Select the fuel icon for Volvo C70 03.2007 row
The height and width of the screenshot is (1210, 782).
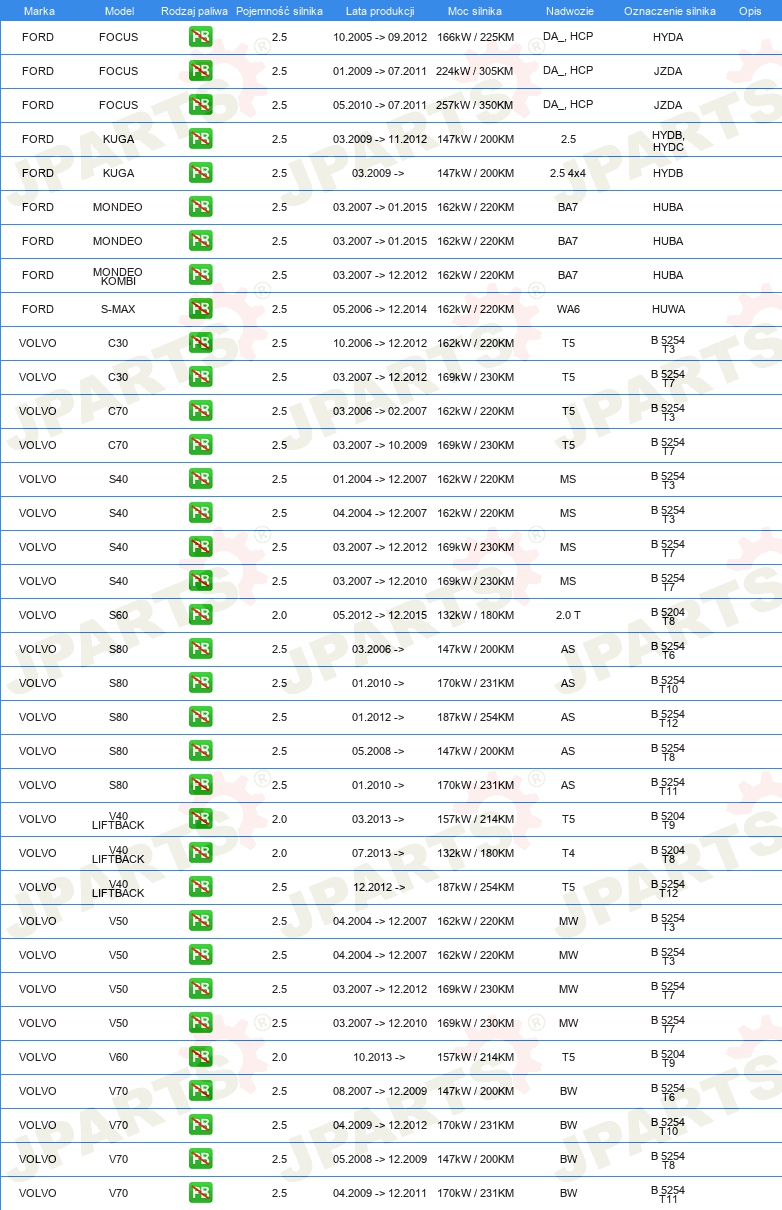click(201, 445)
